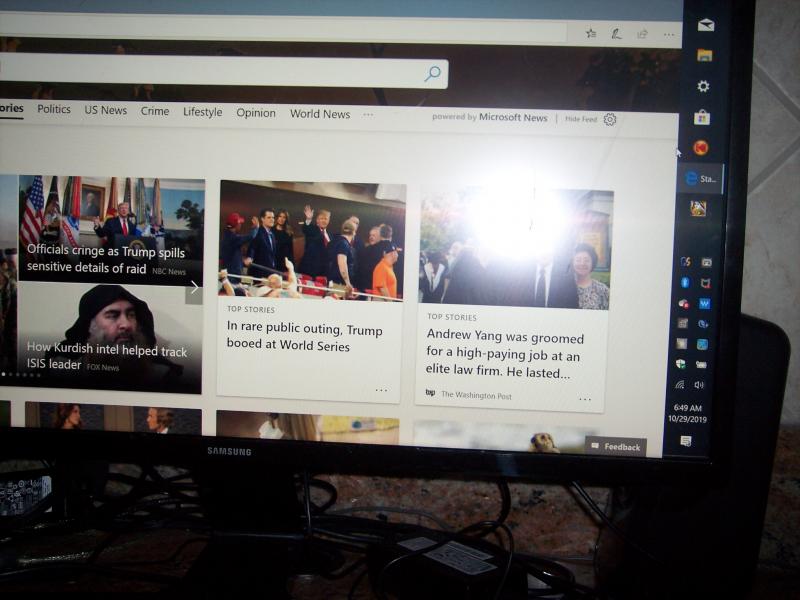The width and height of the screenshot is (800, 600).
Task: Expand more news categories ellipsis
Action: [368, 115]
